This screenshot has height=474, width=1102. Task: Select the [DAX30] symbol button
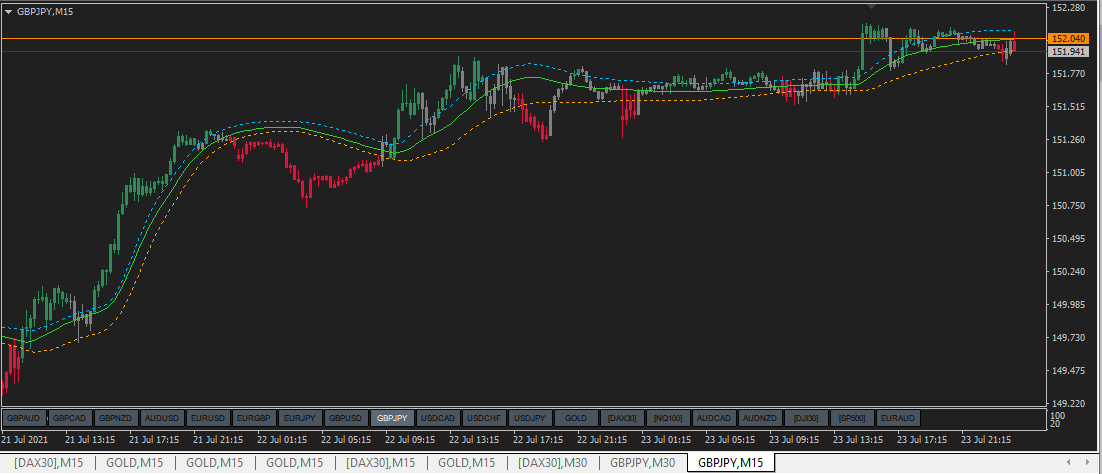[x=622, y=418]
